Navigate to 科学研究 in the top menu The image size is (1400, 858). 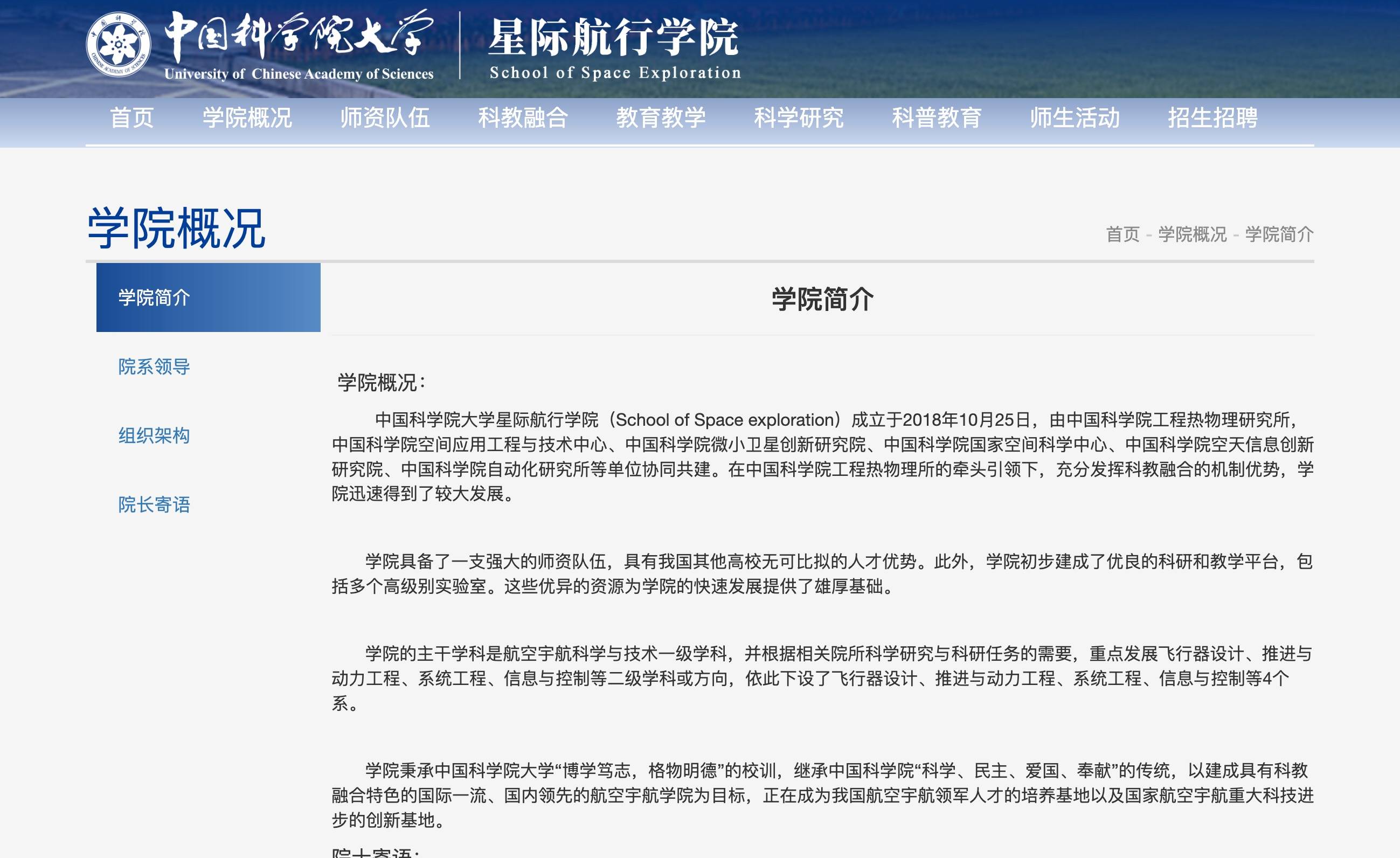798,118
